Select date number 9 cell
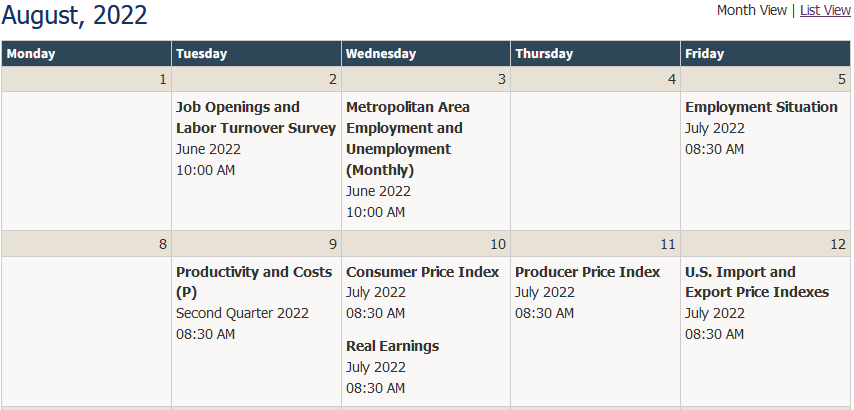 tap(257, 244)
